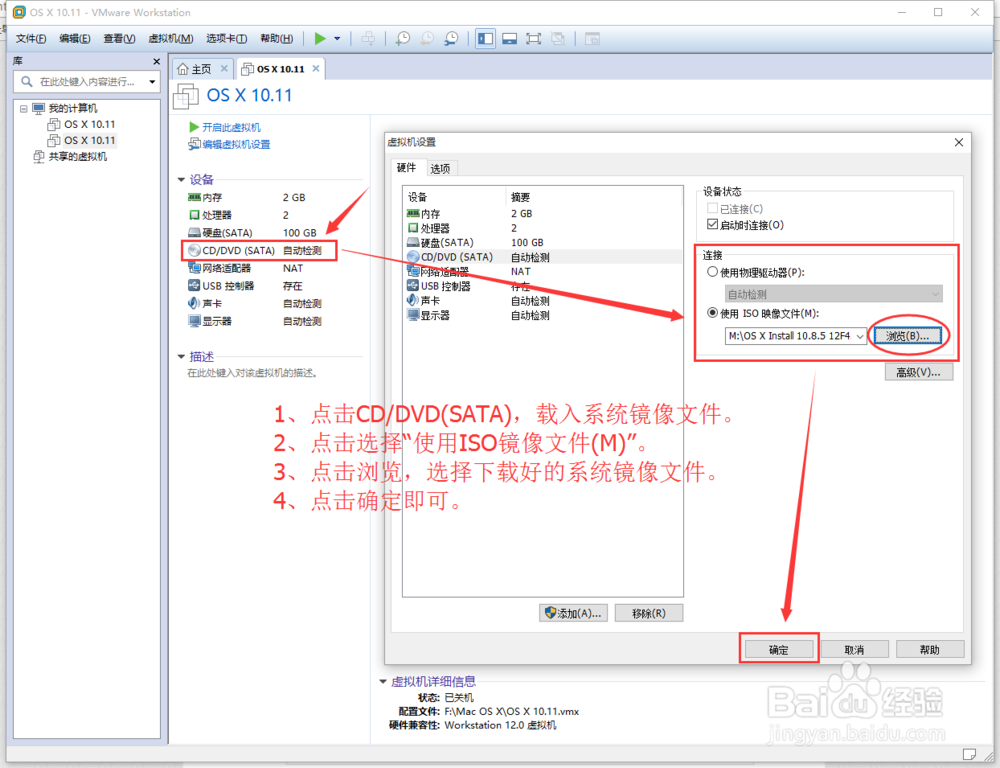
Task: Select the first OS X 10.11 tree entry
Action: [82, 124]
